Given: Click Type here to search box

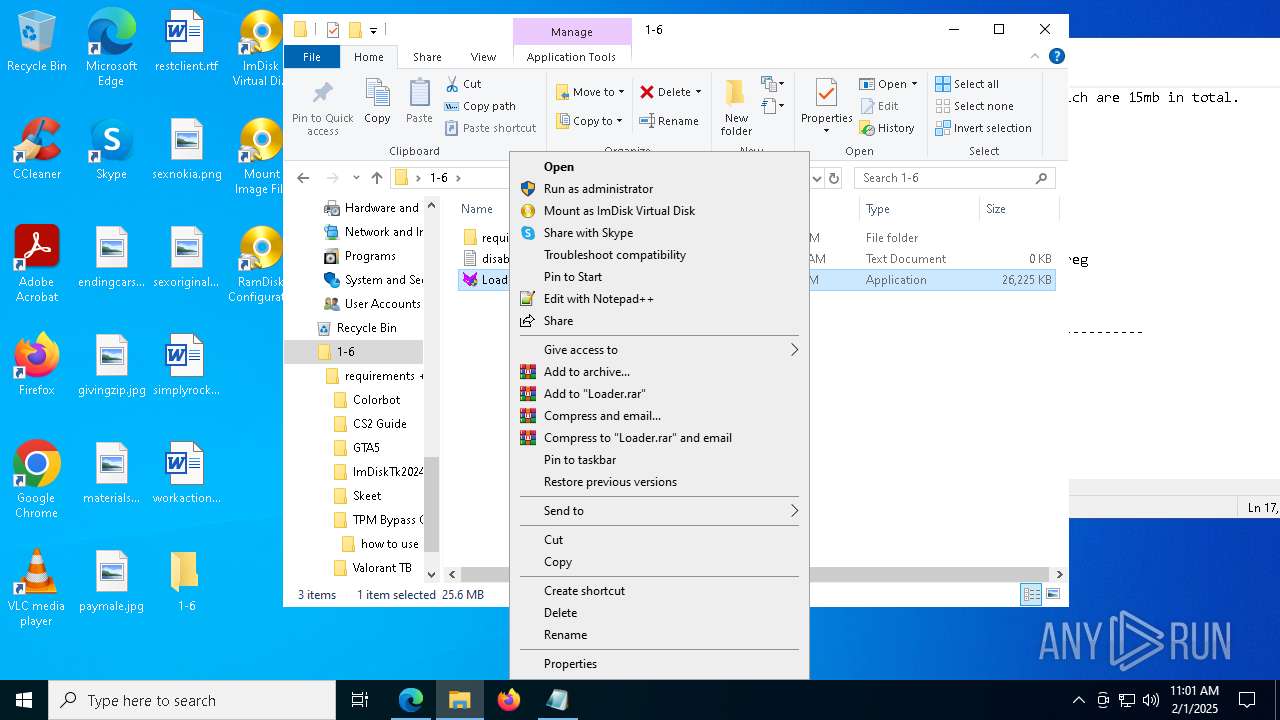Looking at the screenshot, I should point(192,700).
